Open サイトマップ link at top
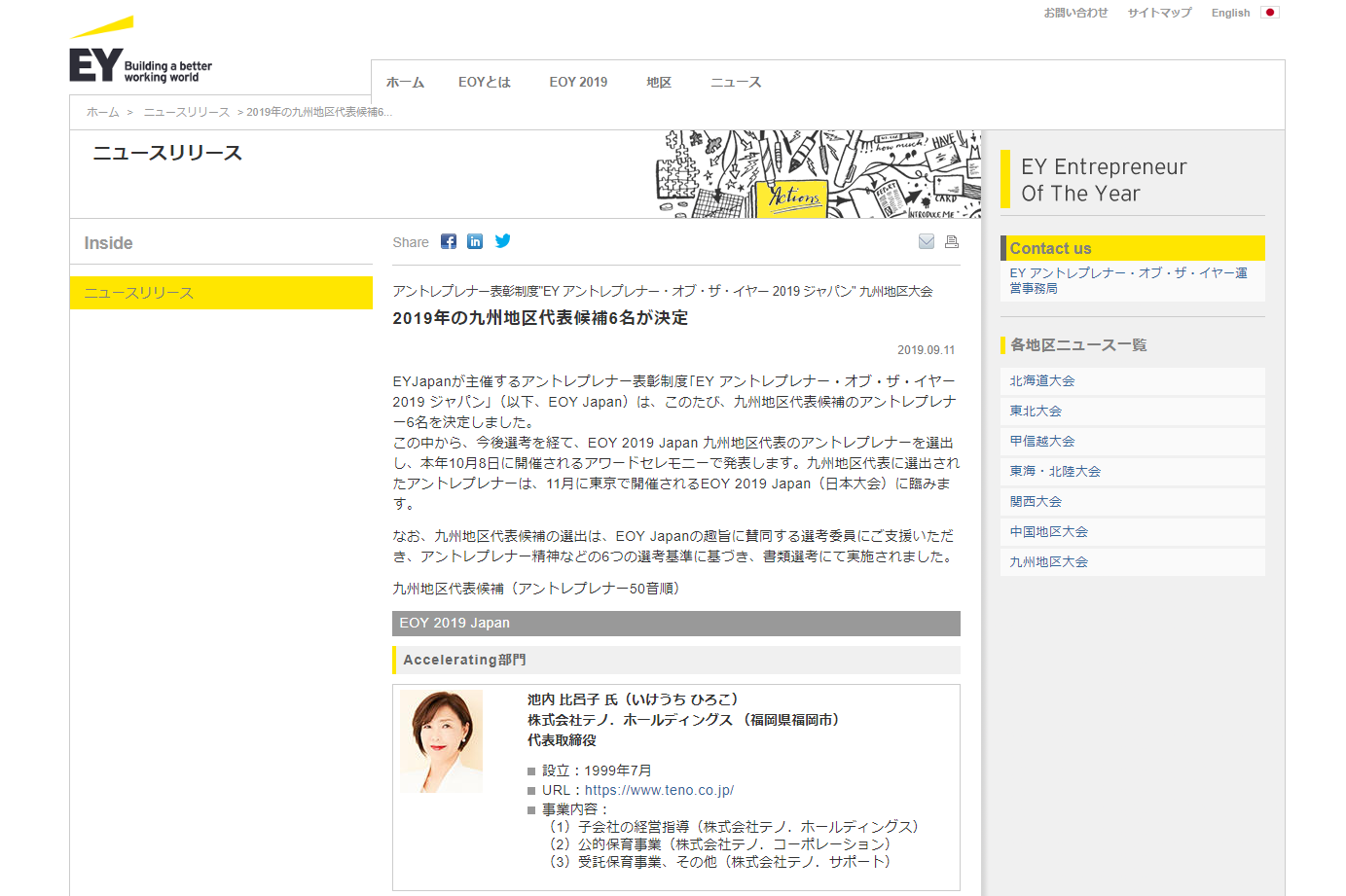The width and height of the screenshot is (1346, 896). click(1159, 13)
